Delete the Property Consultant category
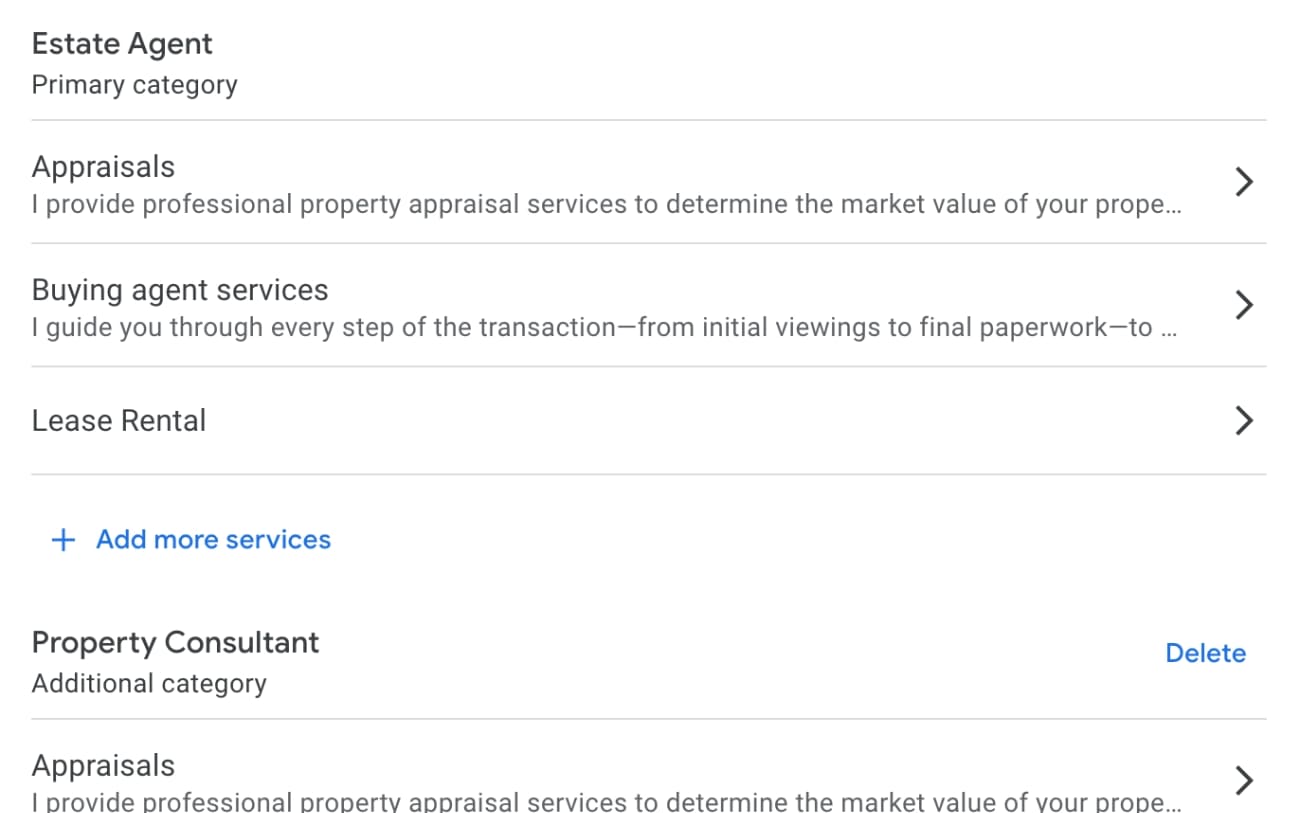Image resolution: width=1300 pixels, height=813 pixels. [x=1205, y=653]
